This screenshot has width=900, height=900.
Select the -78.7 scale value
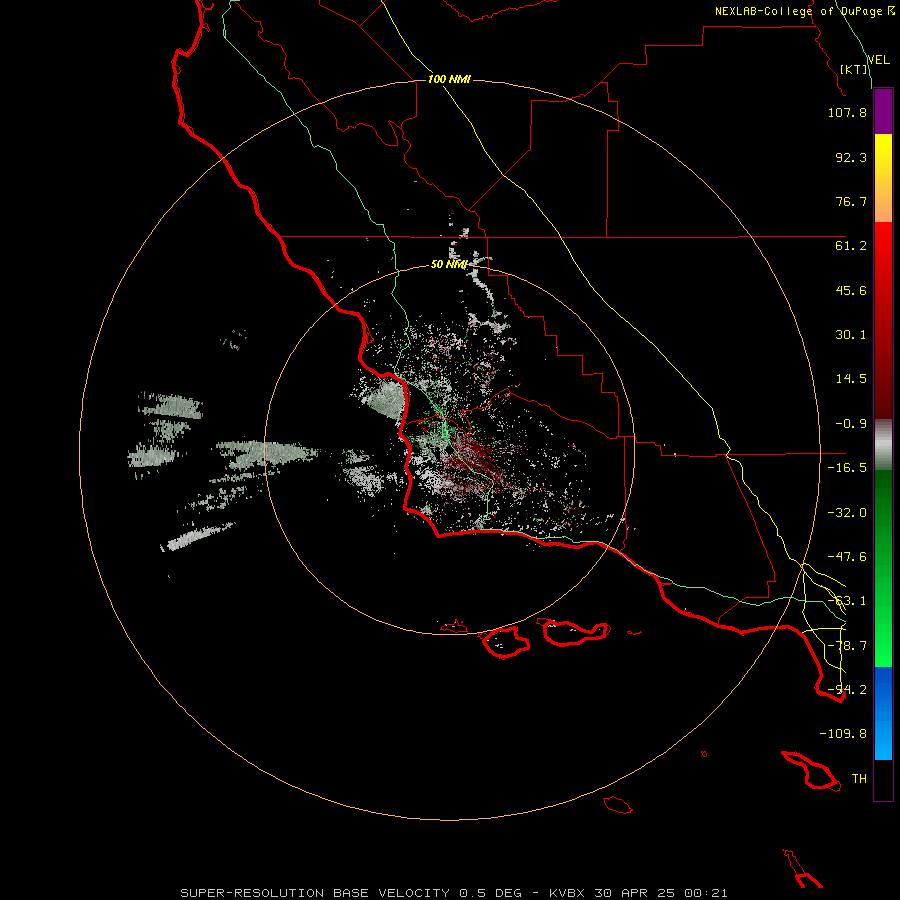coord(847,646)
